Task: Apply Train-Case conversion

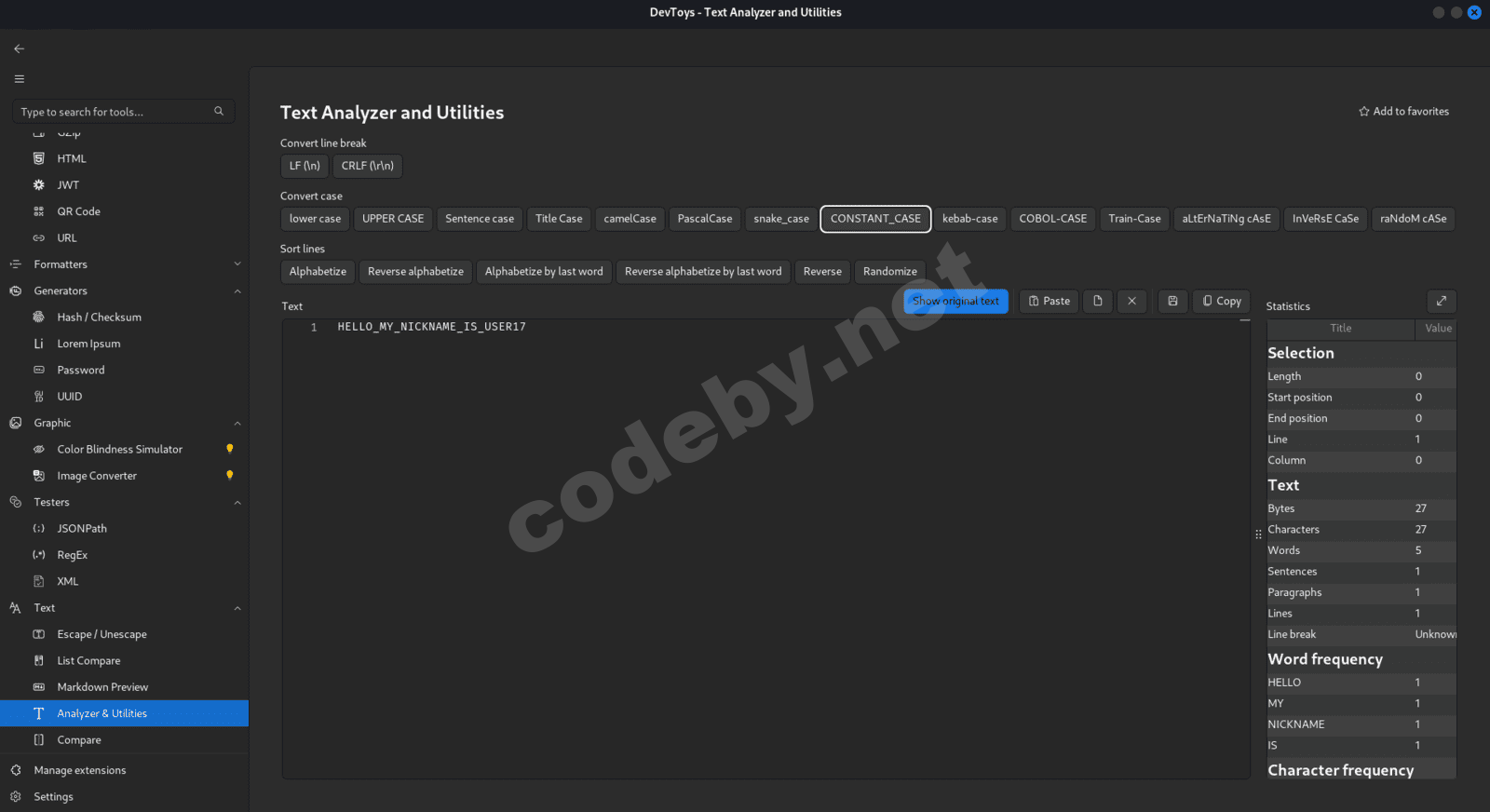Action: click(x=1134, y=219)
